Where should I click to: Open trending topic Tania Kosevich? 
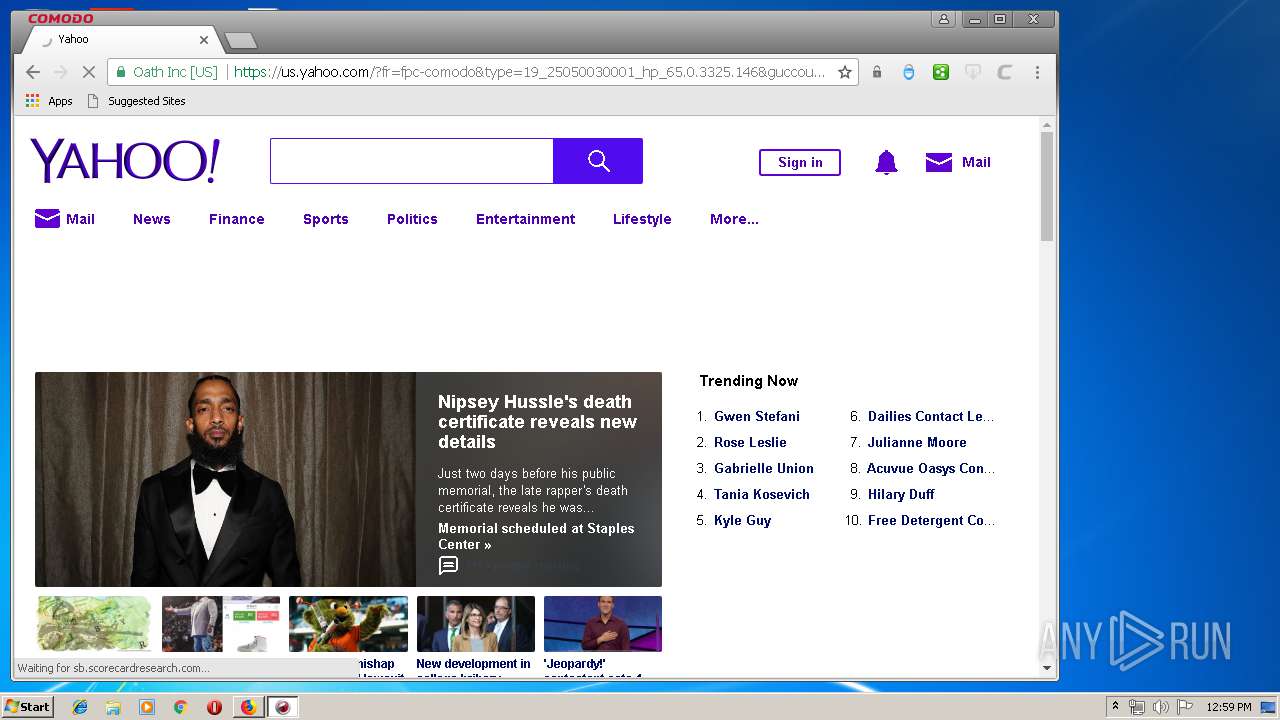point(762,494)
